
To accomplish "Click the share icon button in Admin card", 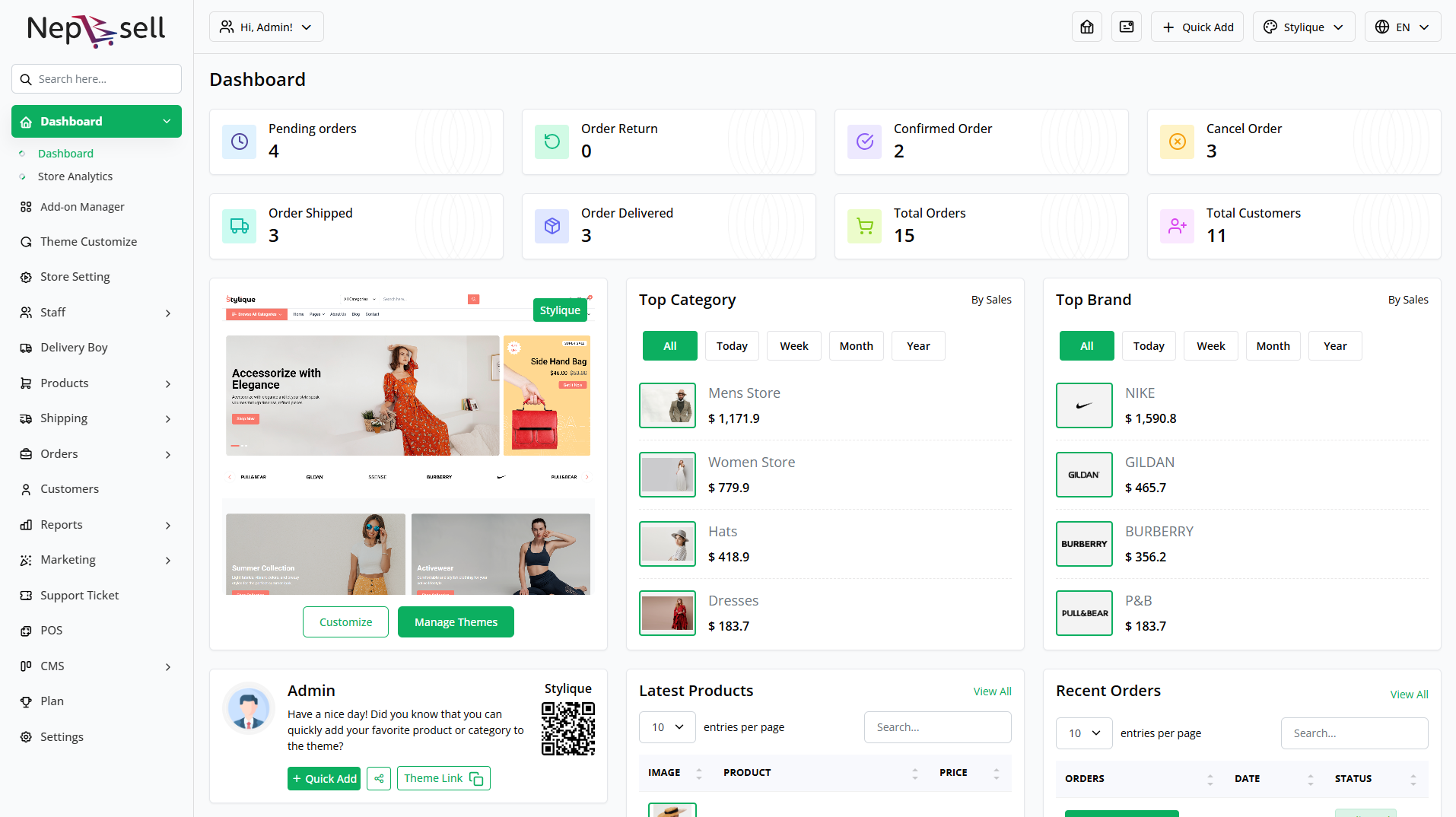I will [379, 778].
